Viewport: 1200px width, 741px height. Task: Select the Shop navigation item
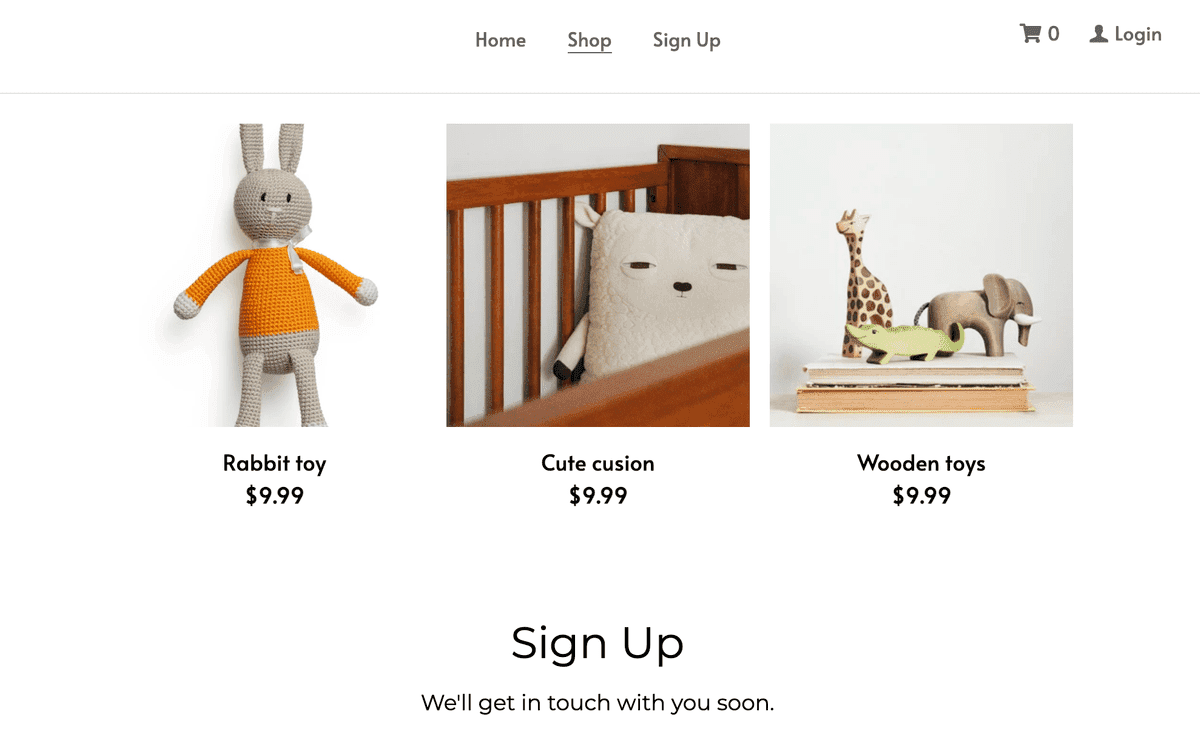tap(589, 40)
